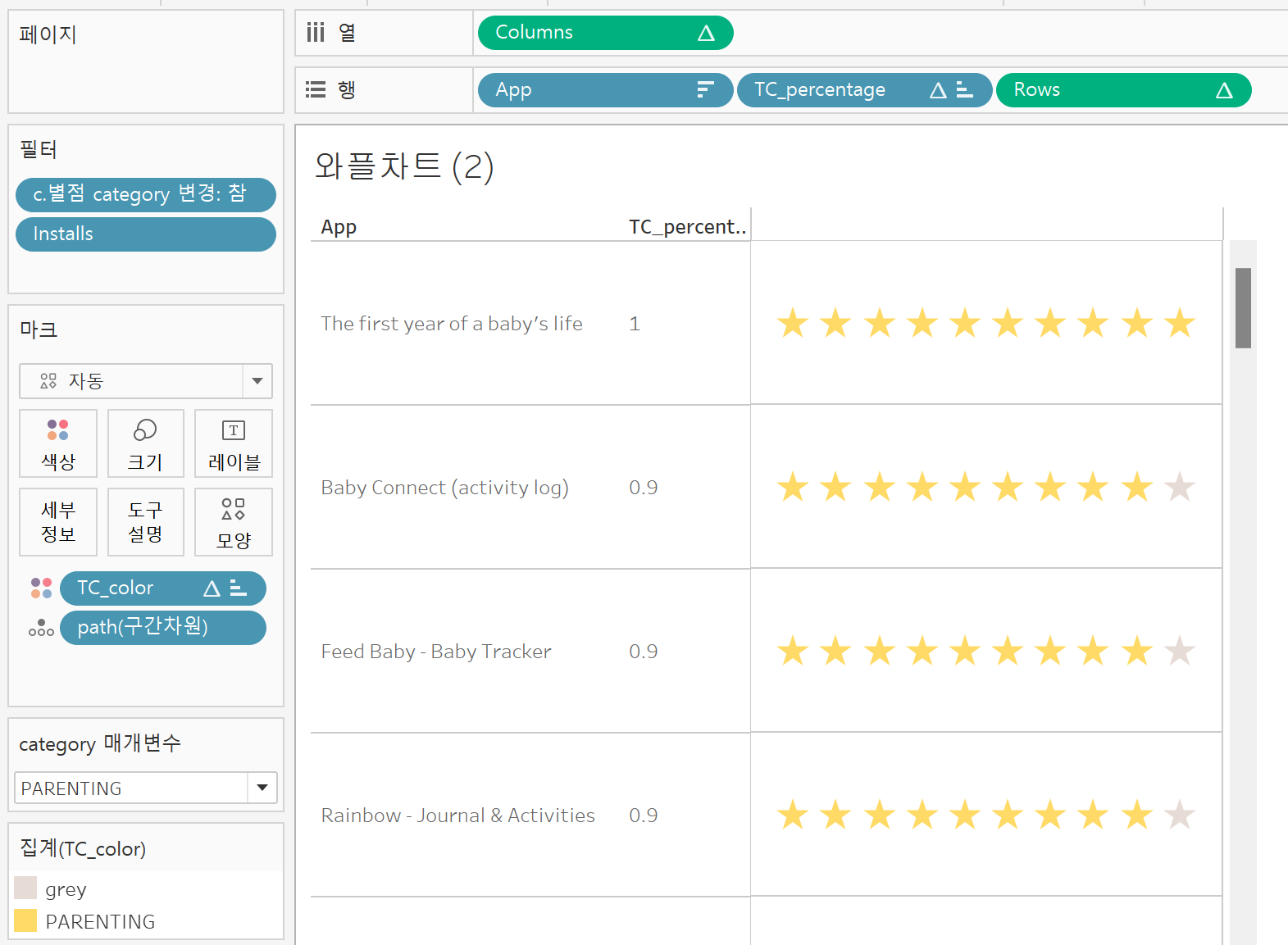Screen dimensions: 1288x945
Task: Select row Feed Baby - Baby Tracker
Action: pos(436,652)
